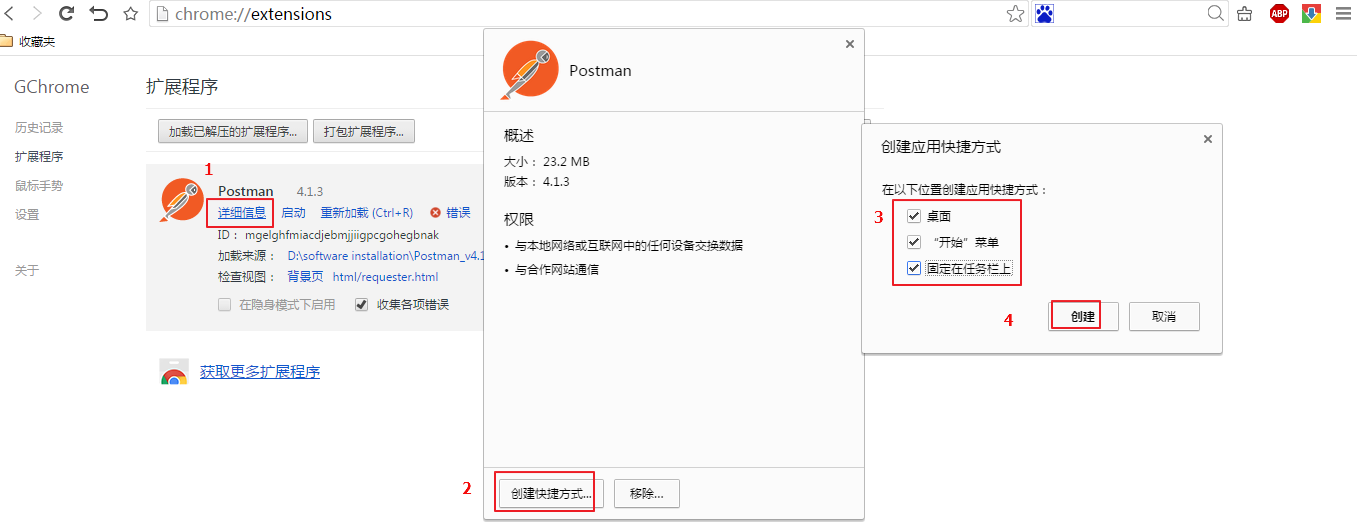
Task: Click the chrome://extensions address bar
Action: [x=580, y=14]
